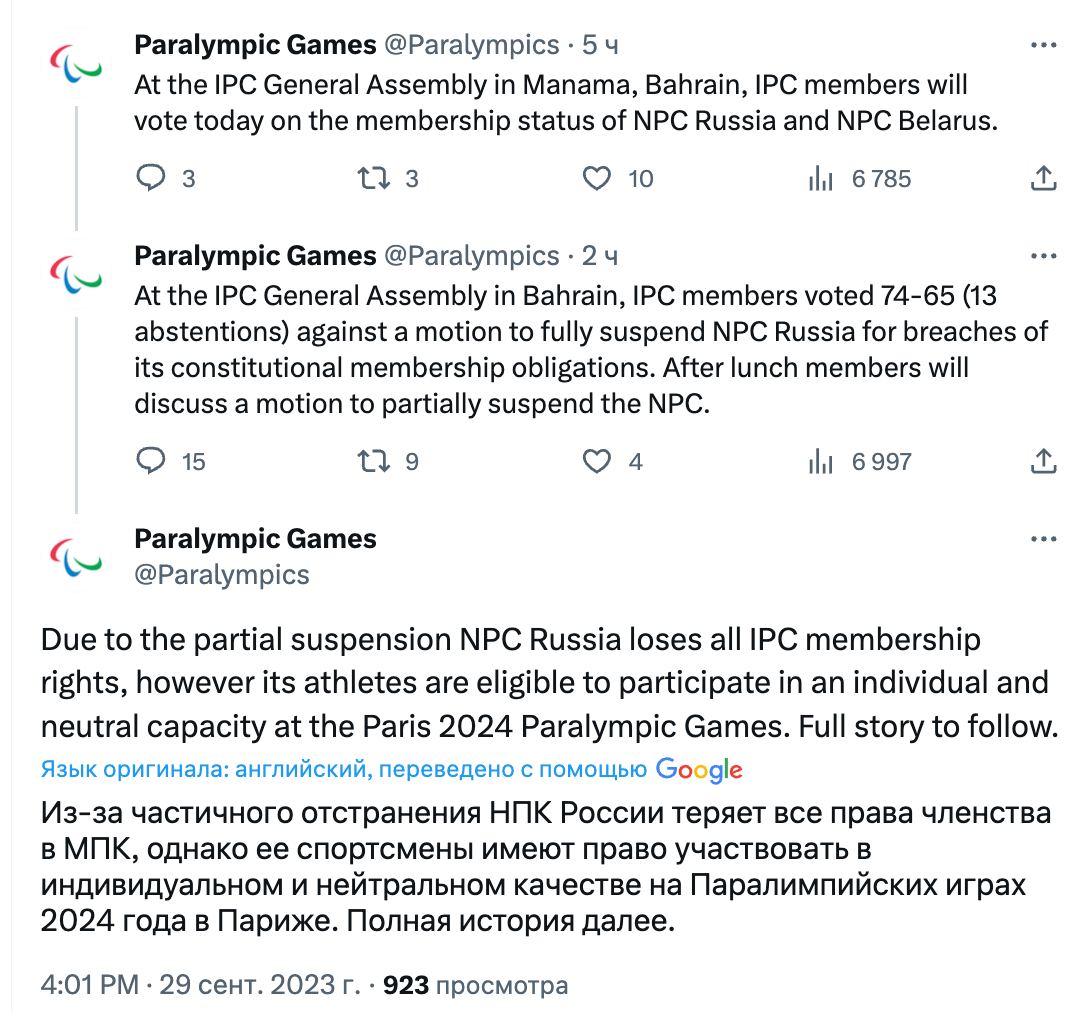The image size is (1088, 1012).
Task: Share the first tweet about NPC Belarus
Action: click(1043, 179)
